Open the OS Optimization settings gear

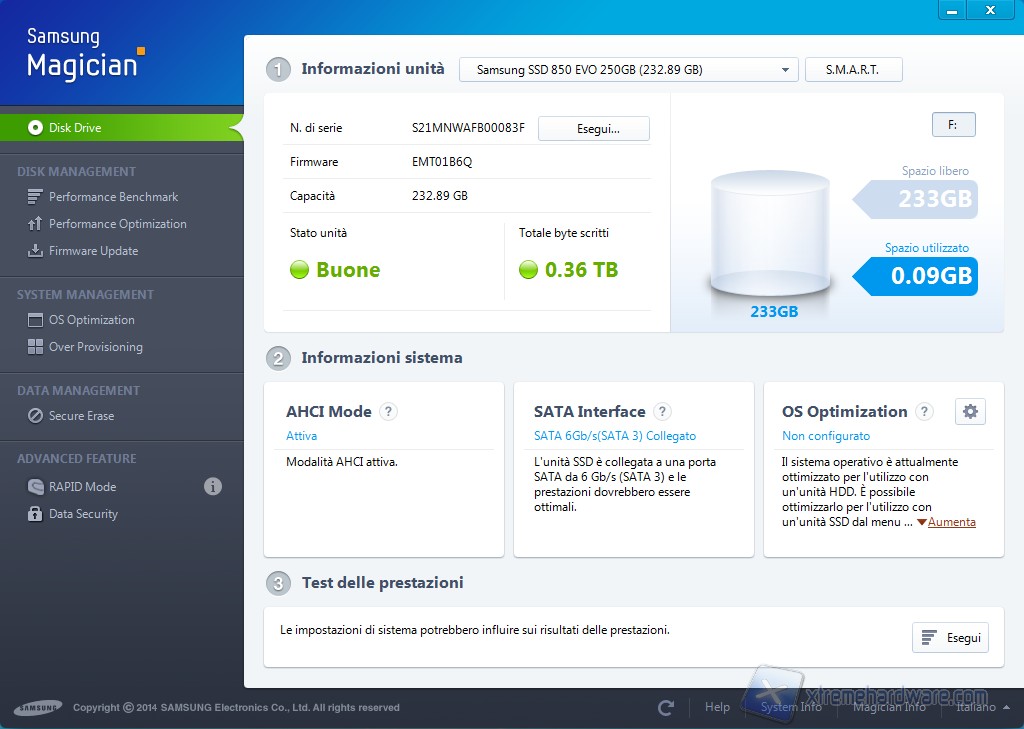970,411
